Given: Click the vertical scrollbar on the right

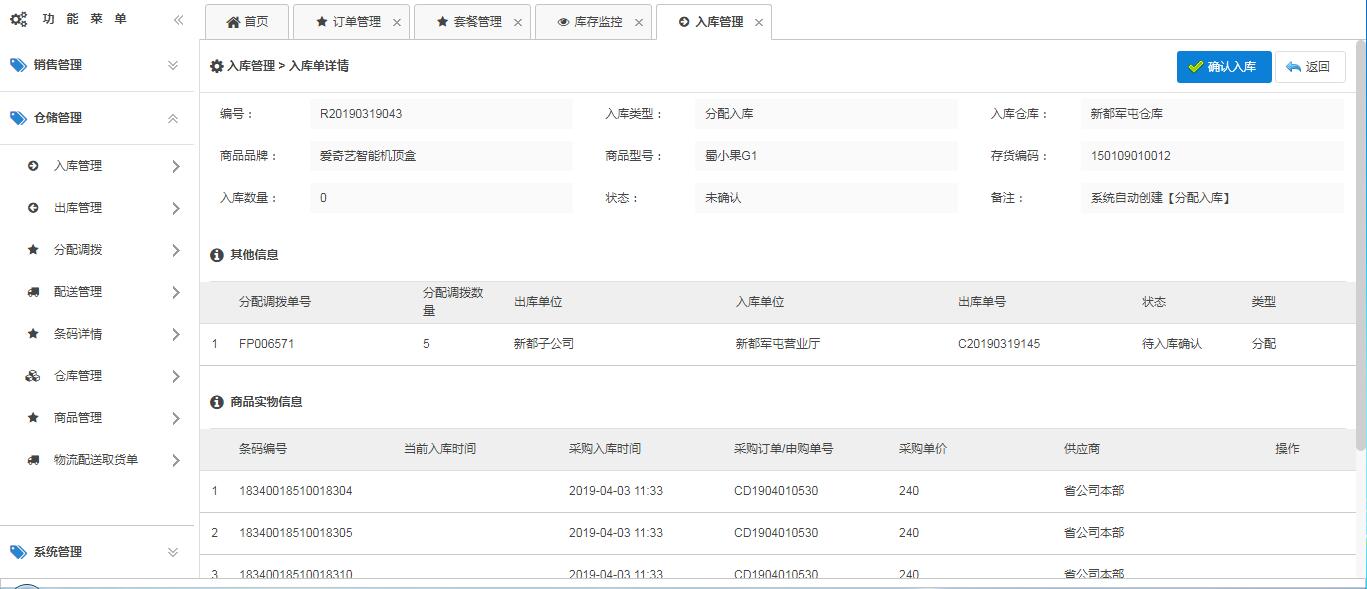Looking at the screenshot, I should click(x=1360, y=250).
